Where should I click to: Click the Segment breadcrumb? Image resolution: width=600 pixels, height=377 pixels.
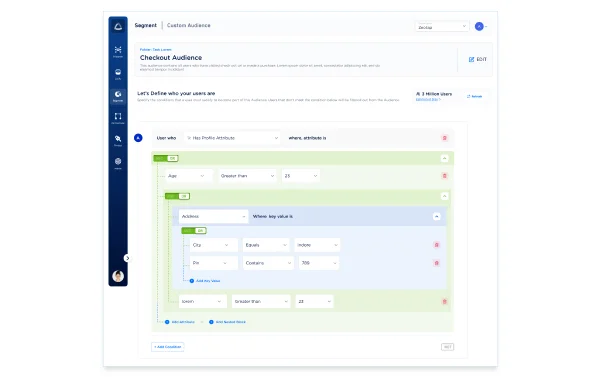[145, 25]
